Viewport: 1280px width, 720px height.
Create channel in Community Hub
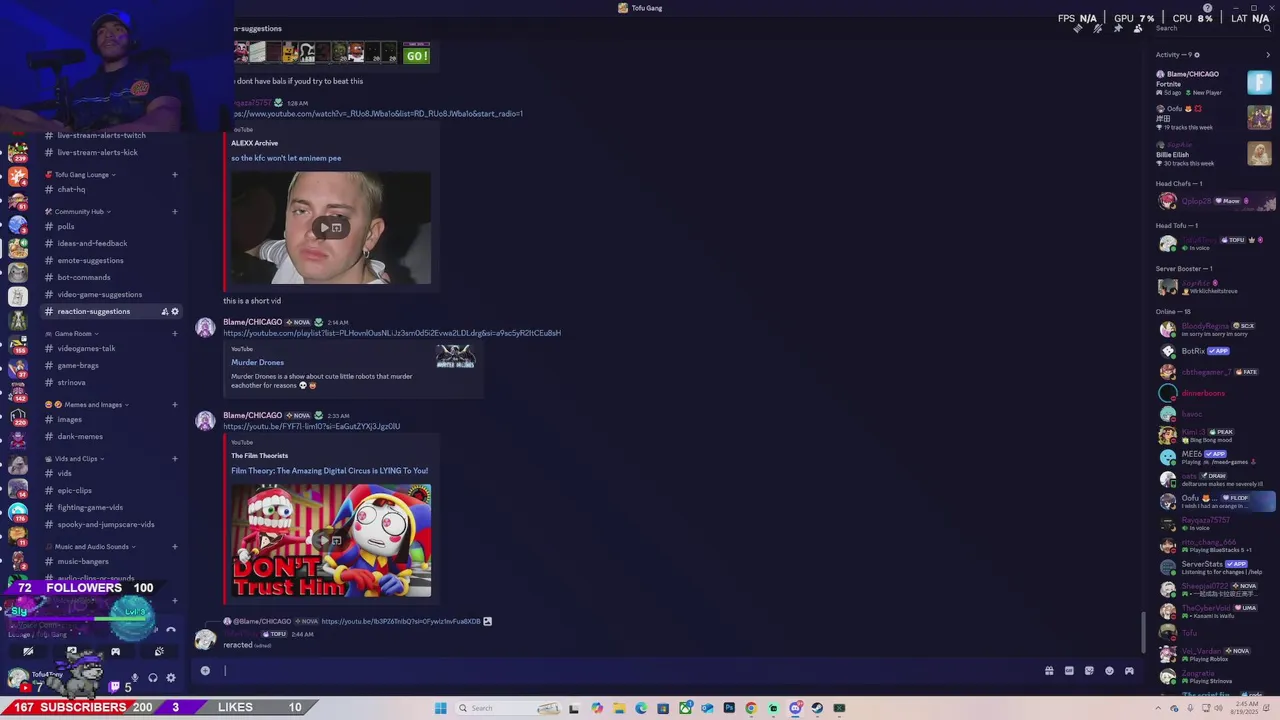[174, 212]
